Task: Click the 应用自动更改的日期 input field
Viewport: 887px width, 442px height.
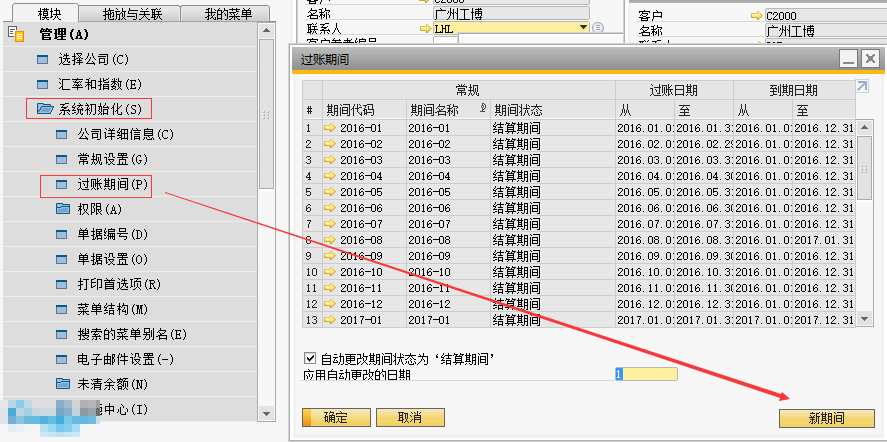Action: 646,374
